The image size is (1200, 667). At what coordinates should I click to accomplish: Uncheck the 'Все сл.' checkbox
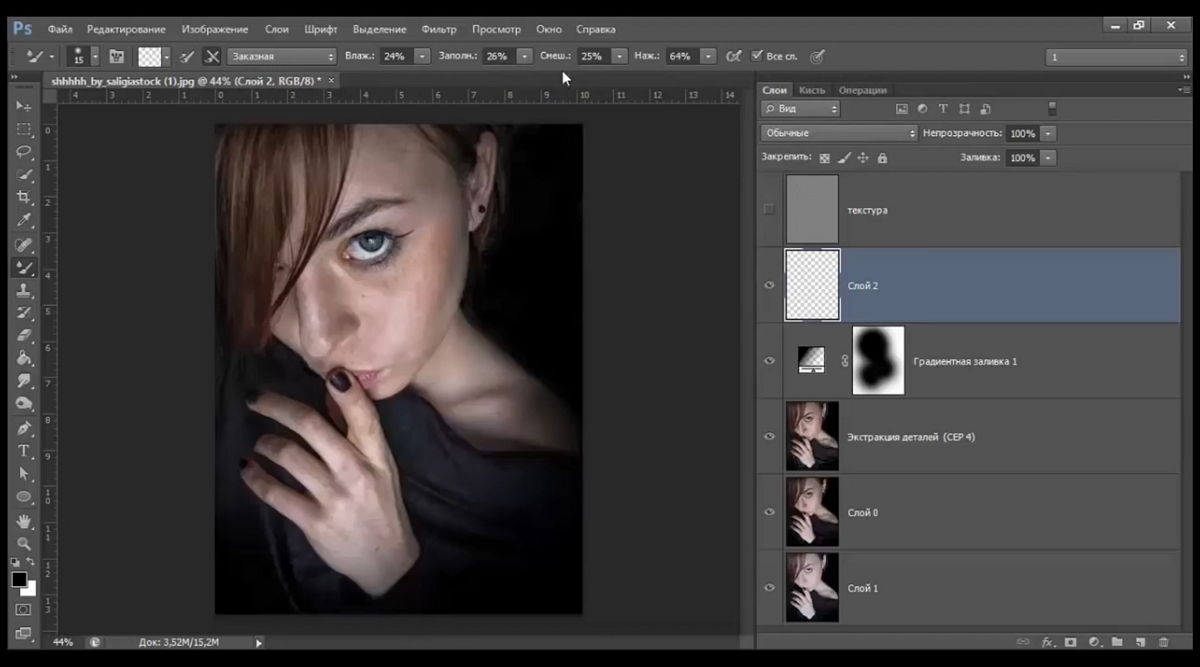click(x=757, y=57)
